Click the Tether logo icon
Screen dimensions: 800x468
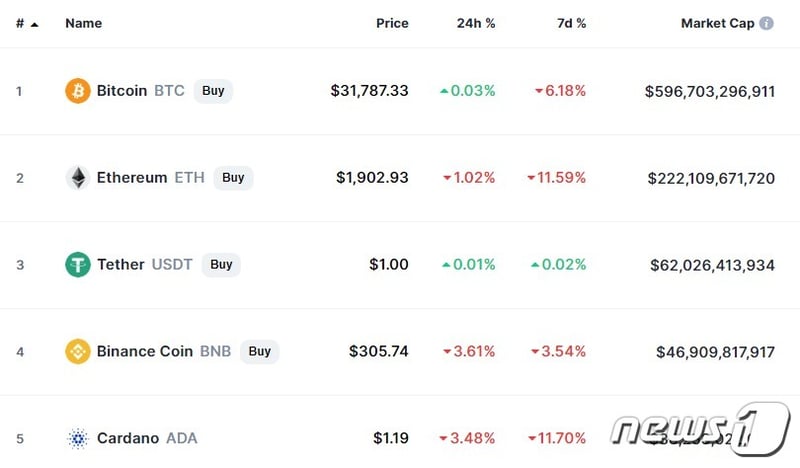pos(77,265)
